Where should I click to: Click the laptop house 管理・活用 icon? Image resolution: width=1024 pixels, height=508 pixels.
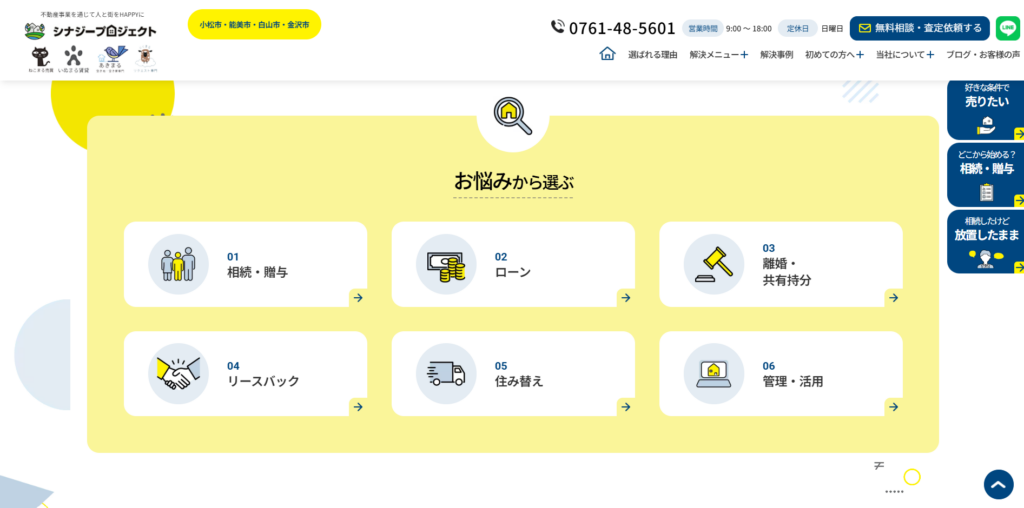click(714, 373)
